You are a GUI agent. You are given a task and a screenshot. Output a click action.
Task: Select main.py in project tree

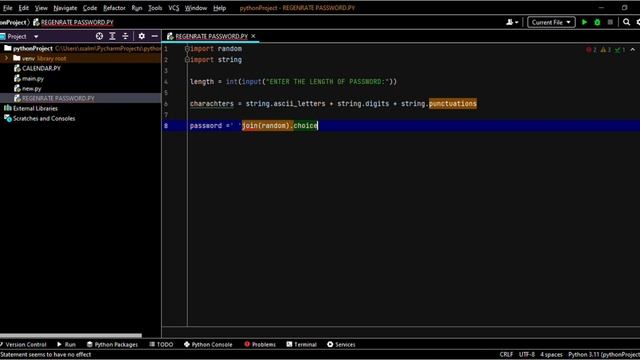33,78
